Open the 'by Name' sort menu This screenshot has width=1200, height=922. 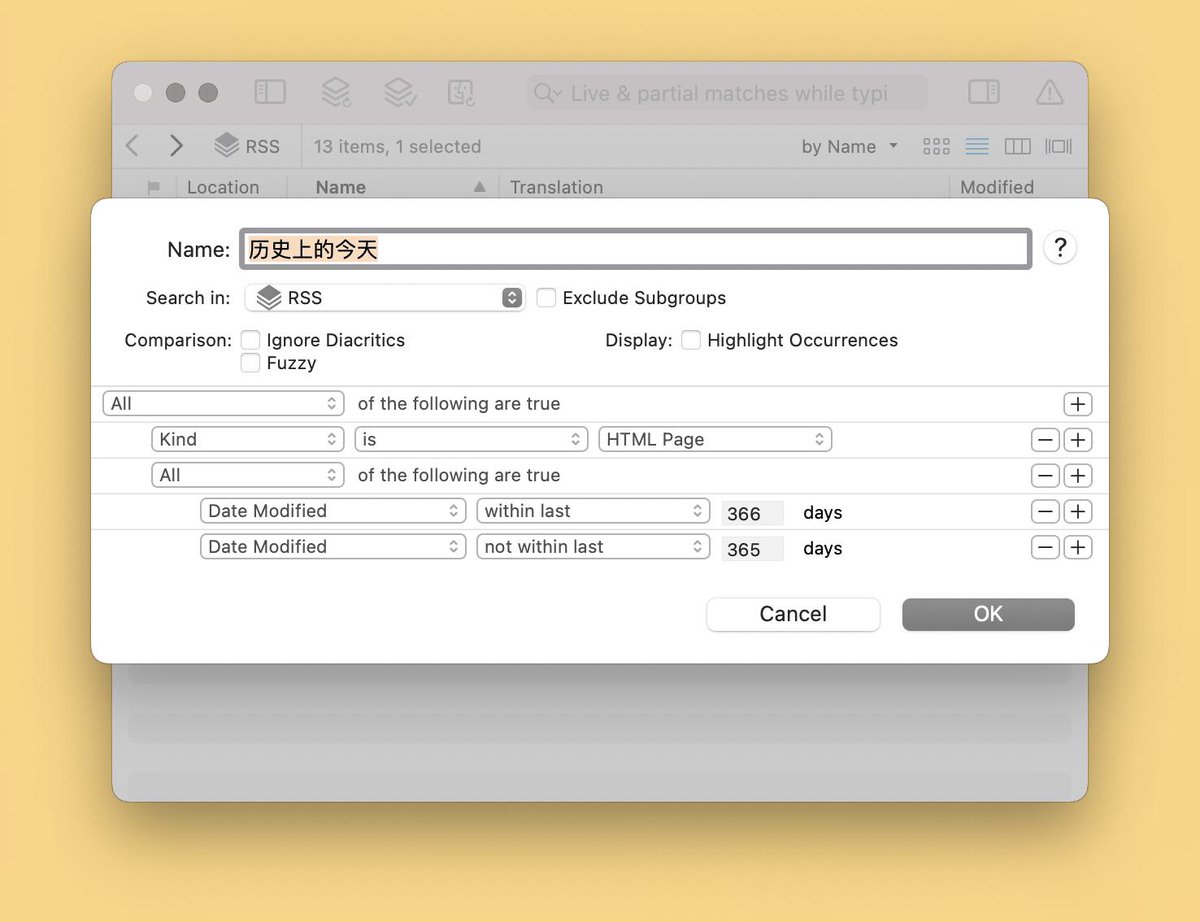(x=846, y=146)
